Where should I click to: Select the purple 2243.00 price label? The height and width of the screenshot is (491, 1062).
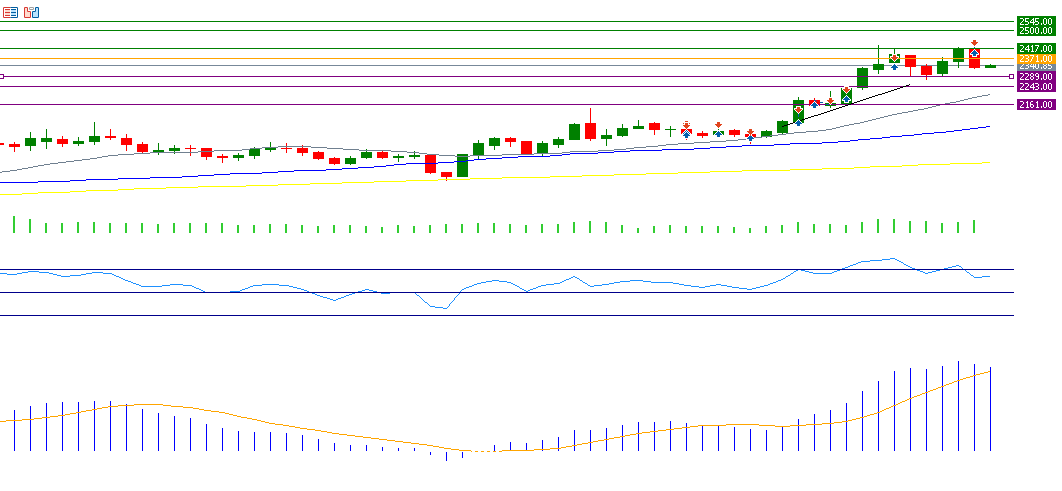[1035, 86]
